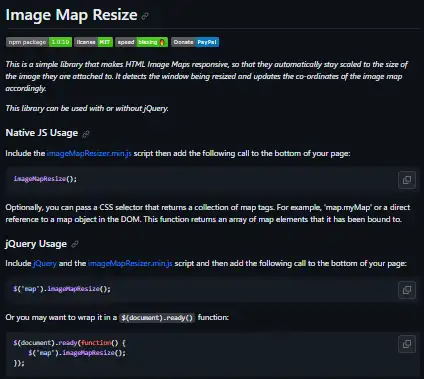Click the Image Map Resize heading
This screenshot has height=379, width=424.
pos(71,15)
